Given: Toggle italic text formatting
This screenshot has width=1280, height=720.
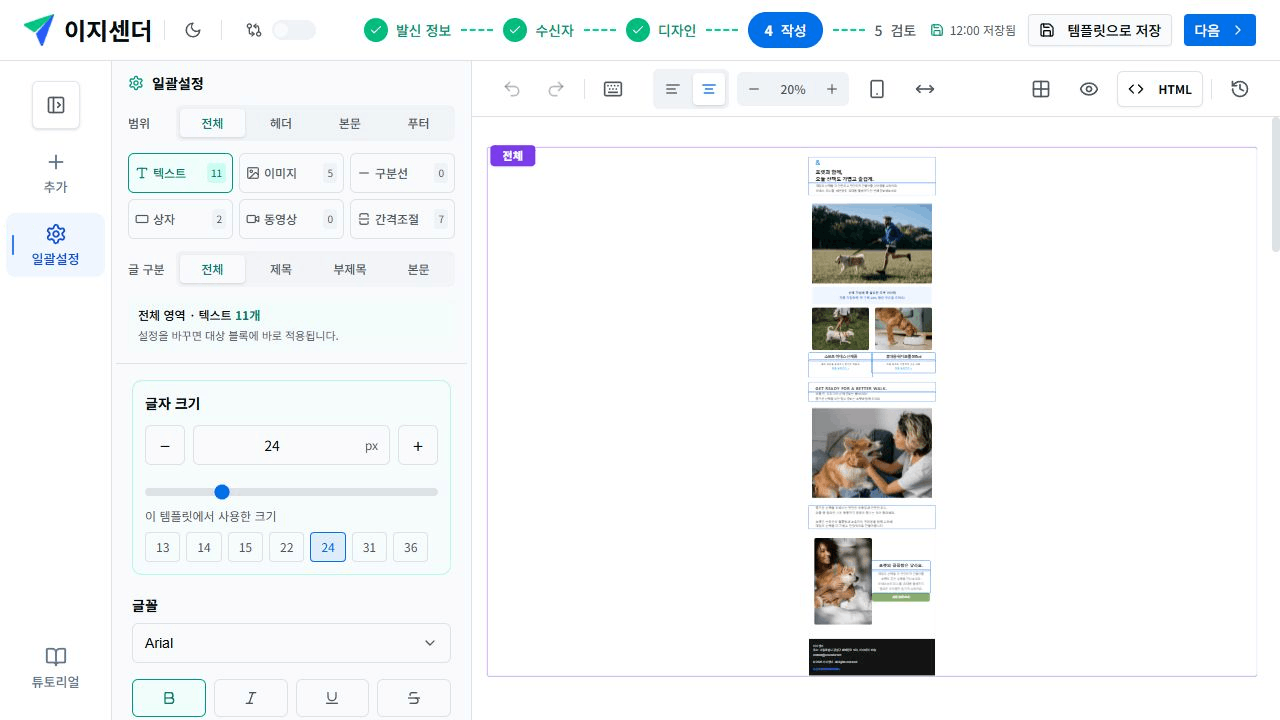Looking at the screenshot, I should point(251,698).
